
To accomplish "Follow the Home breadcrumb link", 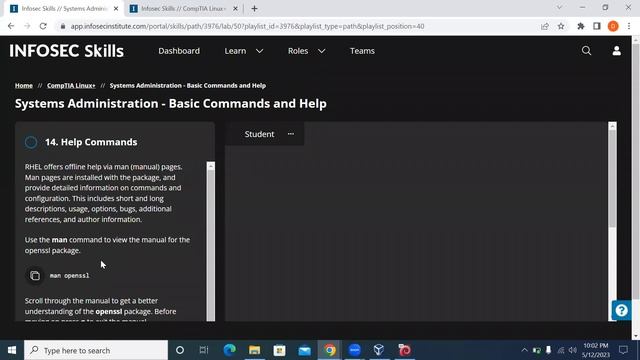I will coord(24,86).
